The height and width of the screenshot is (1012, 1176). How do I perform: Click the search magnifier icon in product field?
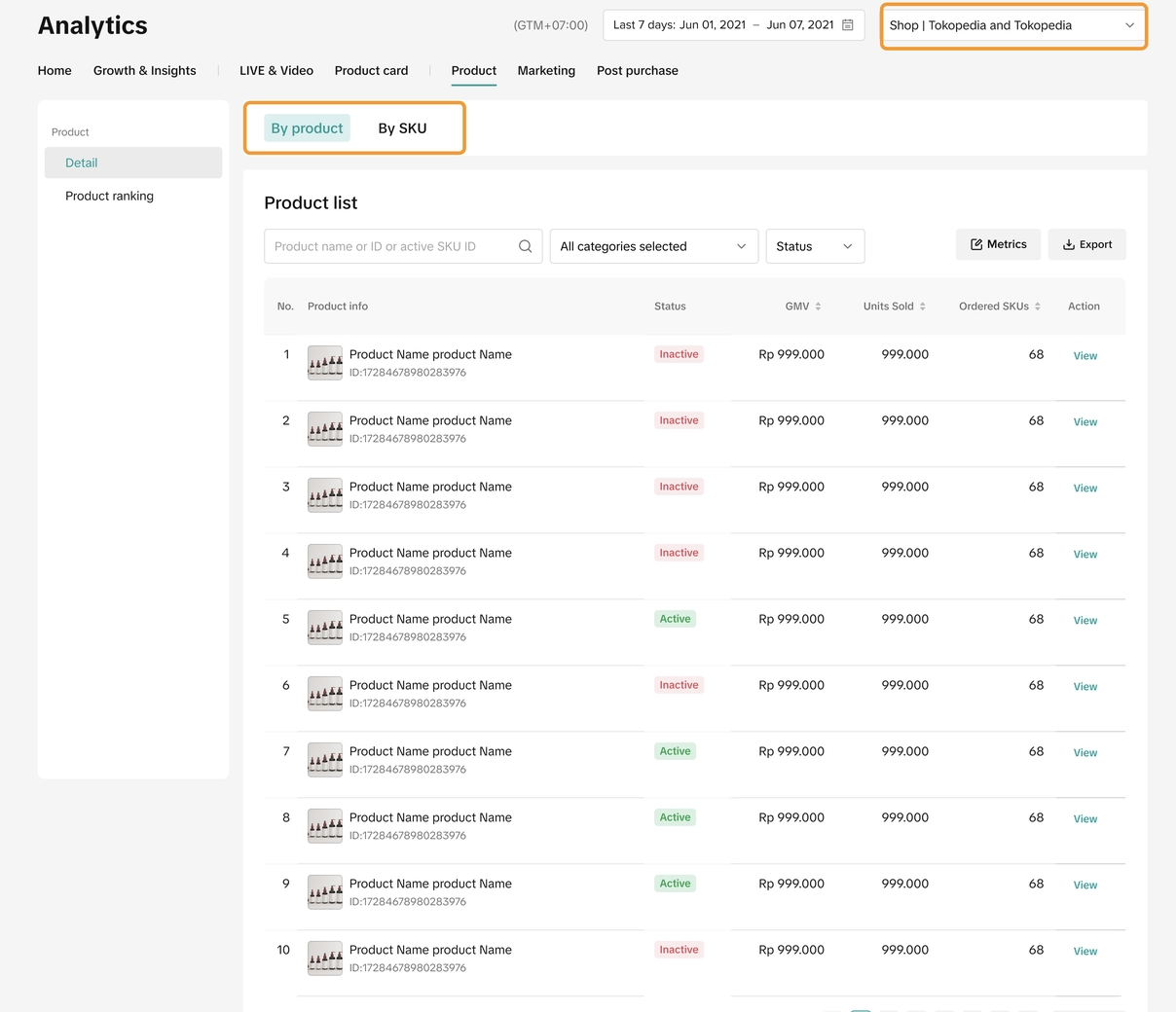[x=525, y=246]
